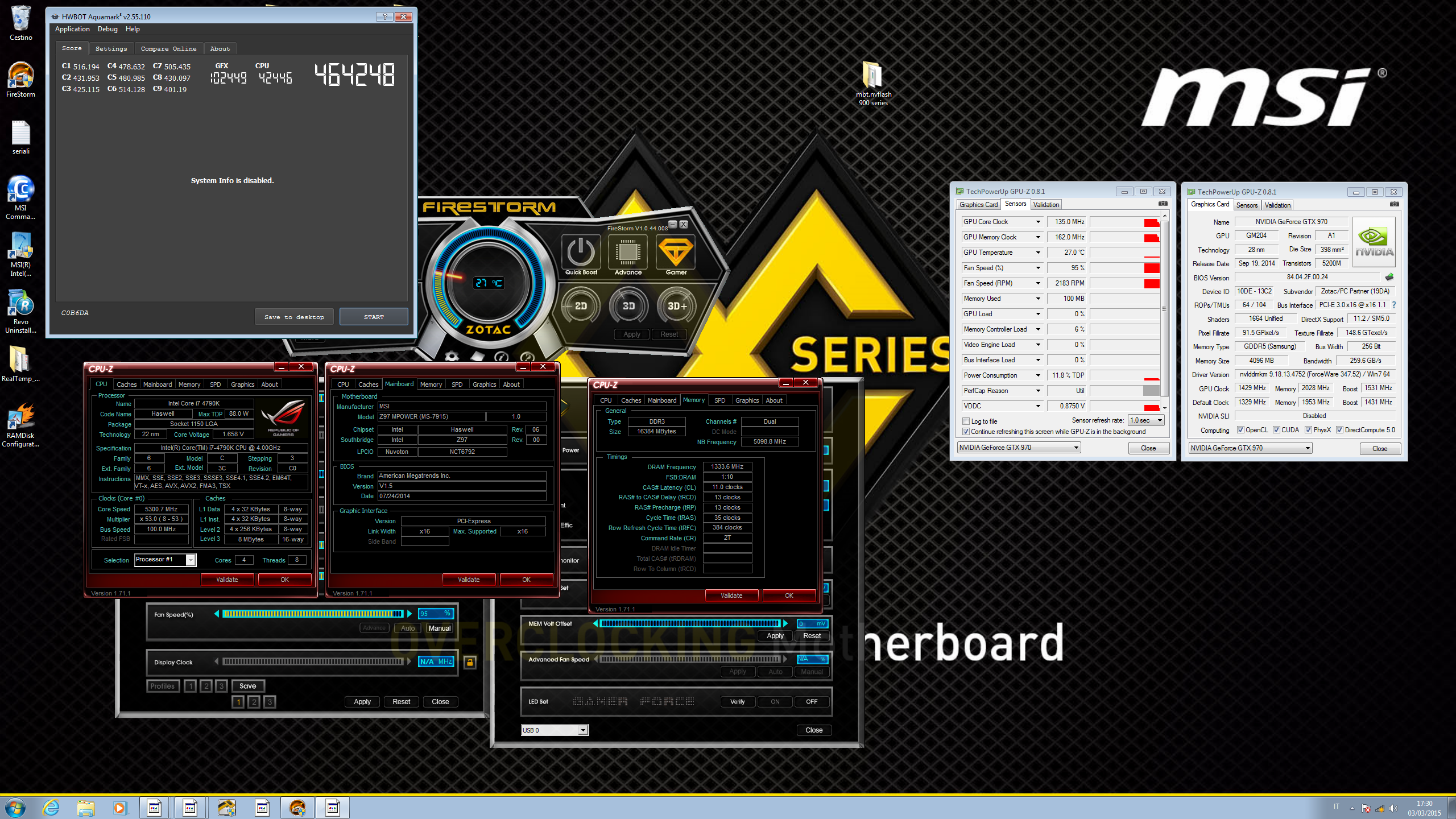Select FireStorm profile slot 1
Viewport: 1456px width, 819px height.
point(238,702)
